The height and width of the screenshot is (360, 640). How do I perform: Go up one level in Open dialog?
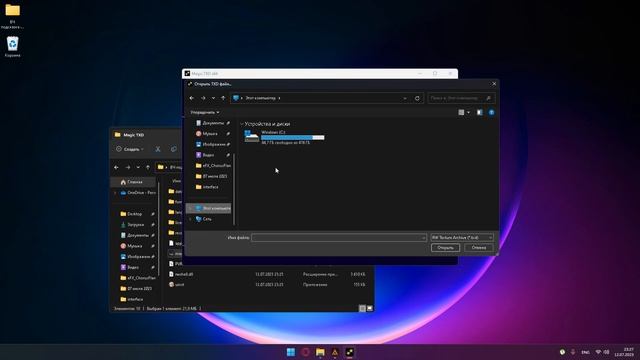point(223,98)
